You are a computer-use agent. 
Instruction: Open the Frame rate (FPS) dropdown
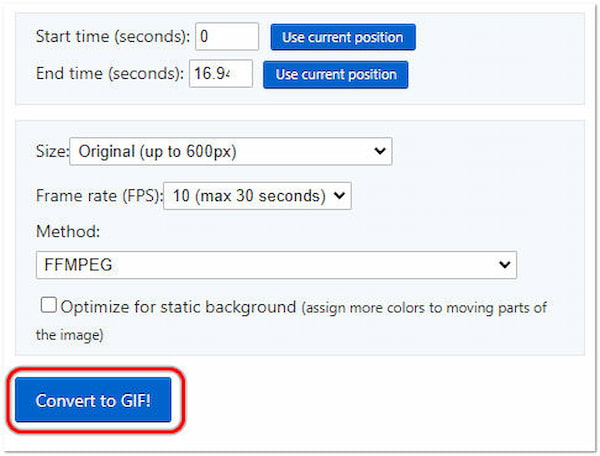pyautogui.click(x=257, y=195)
